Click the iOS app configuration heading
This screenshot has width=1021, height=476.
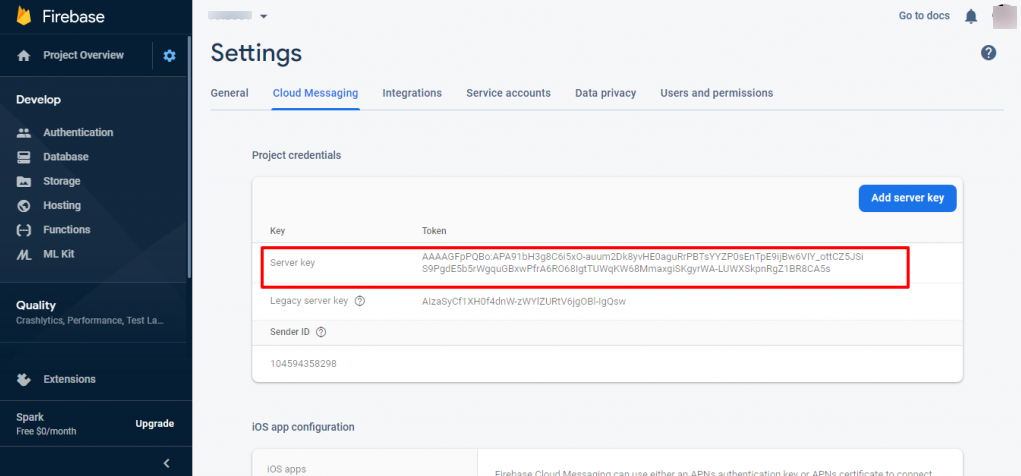tap(303, 427)
